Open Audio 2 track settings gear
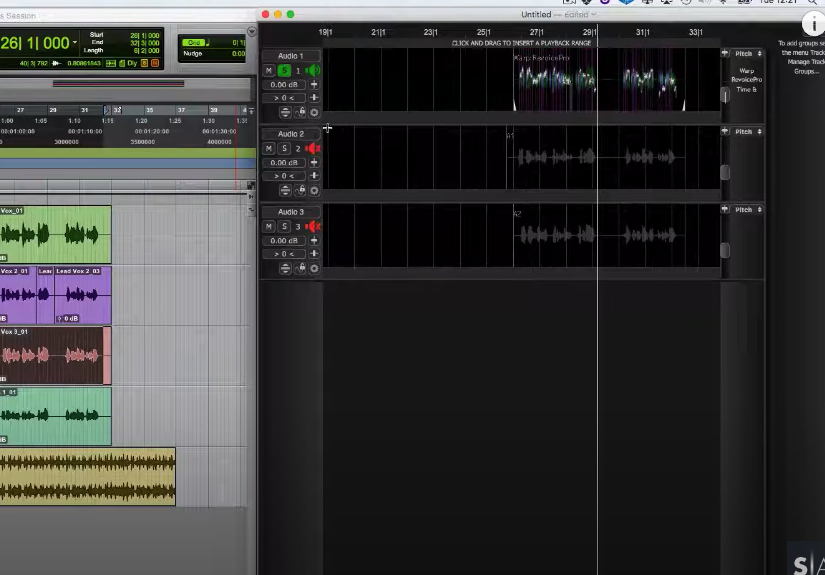 tap(314, 190)
